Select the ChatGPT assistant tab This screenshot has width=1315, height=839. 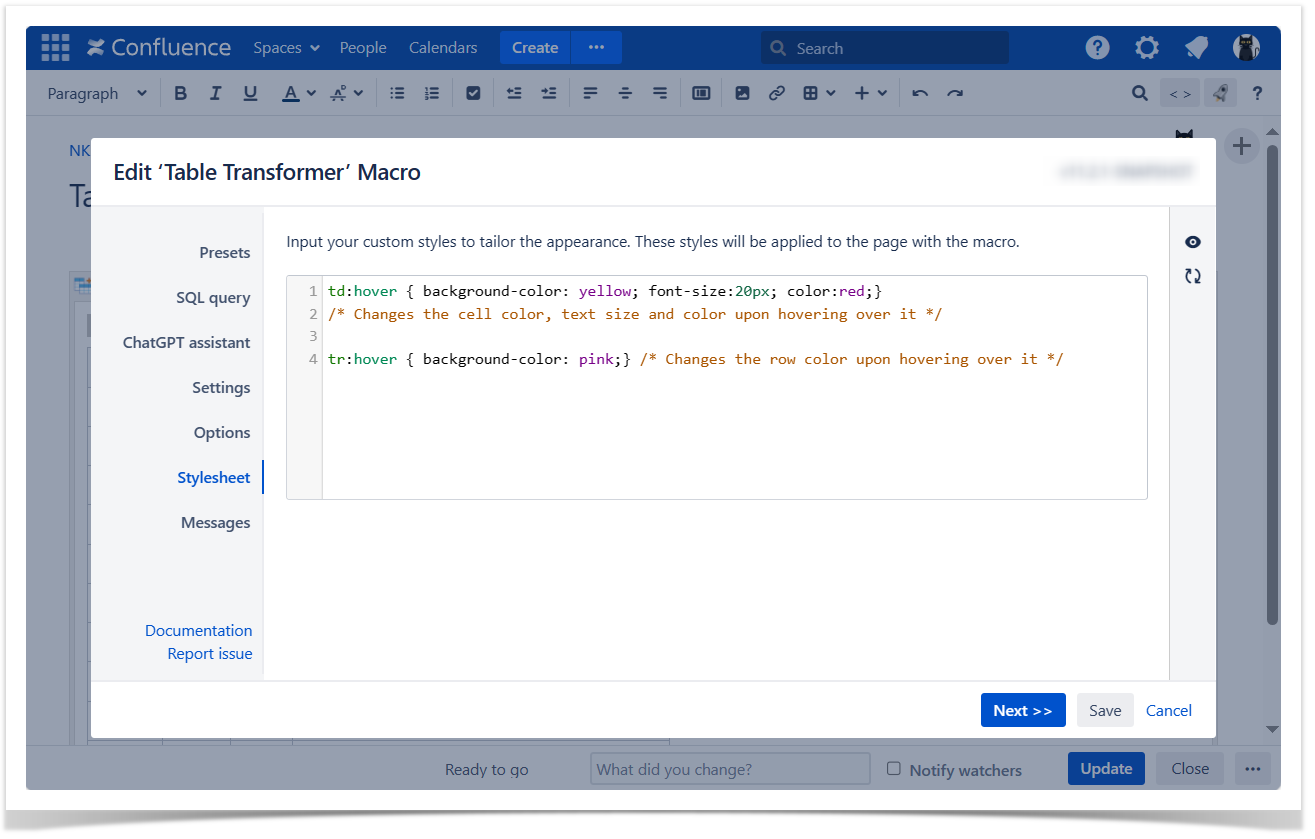186,343
